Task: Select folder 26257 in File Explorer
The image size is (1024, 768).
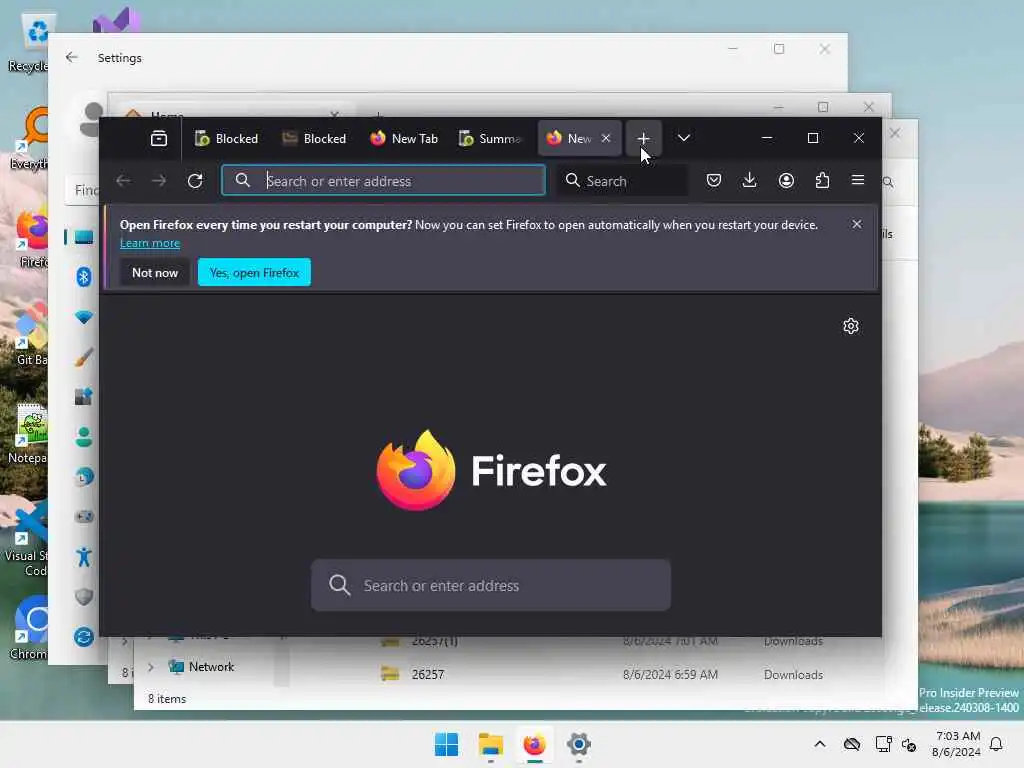Action: [x=427, y=674]
